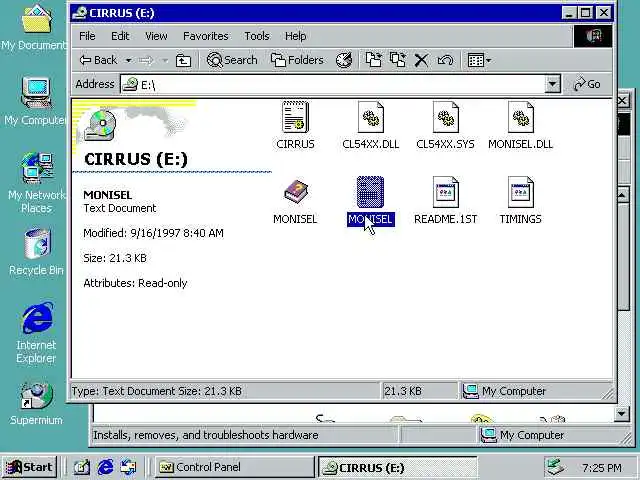This screenshot has width=640, height=480.
Task: Go Back using the toolbar button
Action: [98, 60]
